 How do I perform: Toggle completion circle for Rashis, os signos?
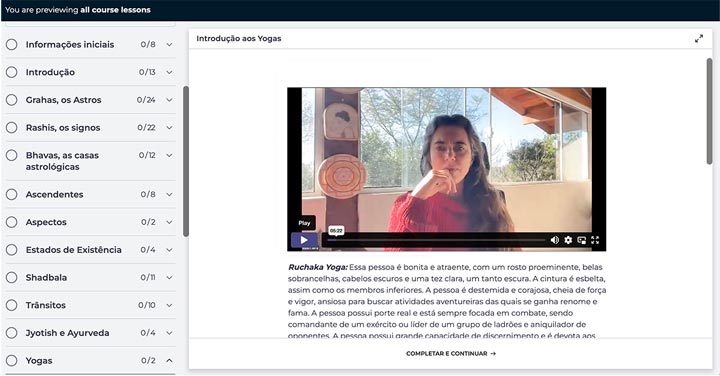coord(12,128)
